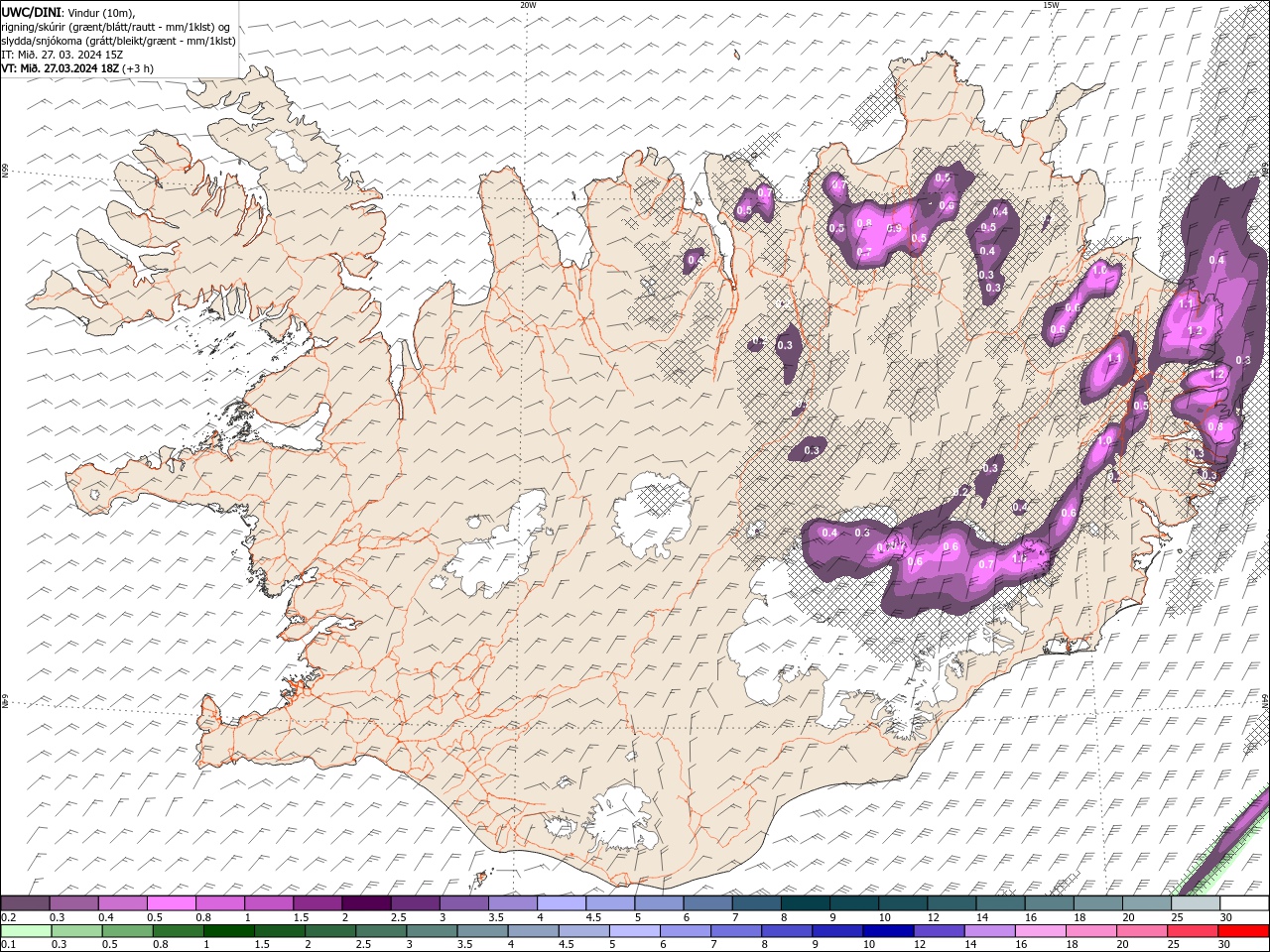
Task: Click the bright red bottom-row swatch after 30
Action: 1244,931
